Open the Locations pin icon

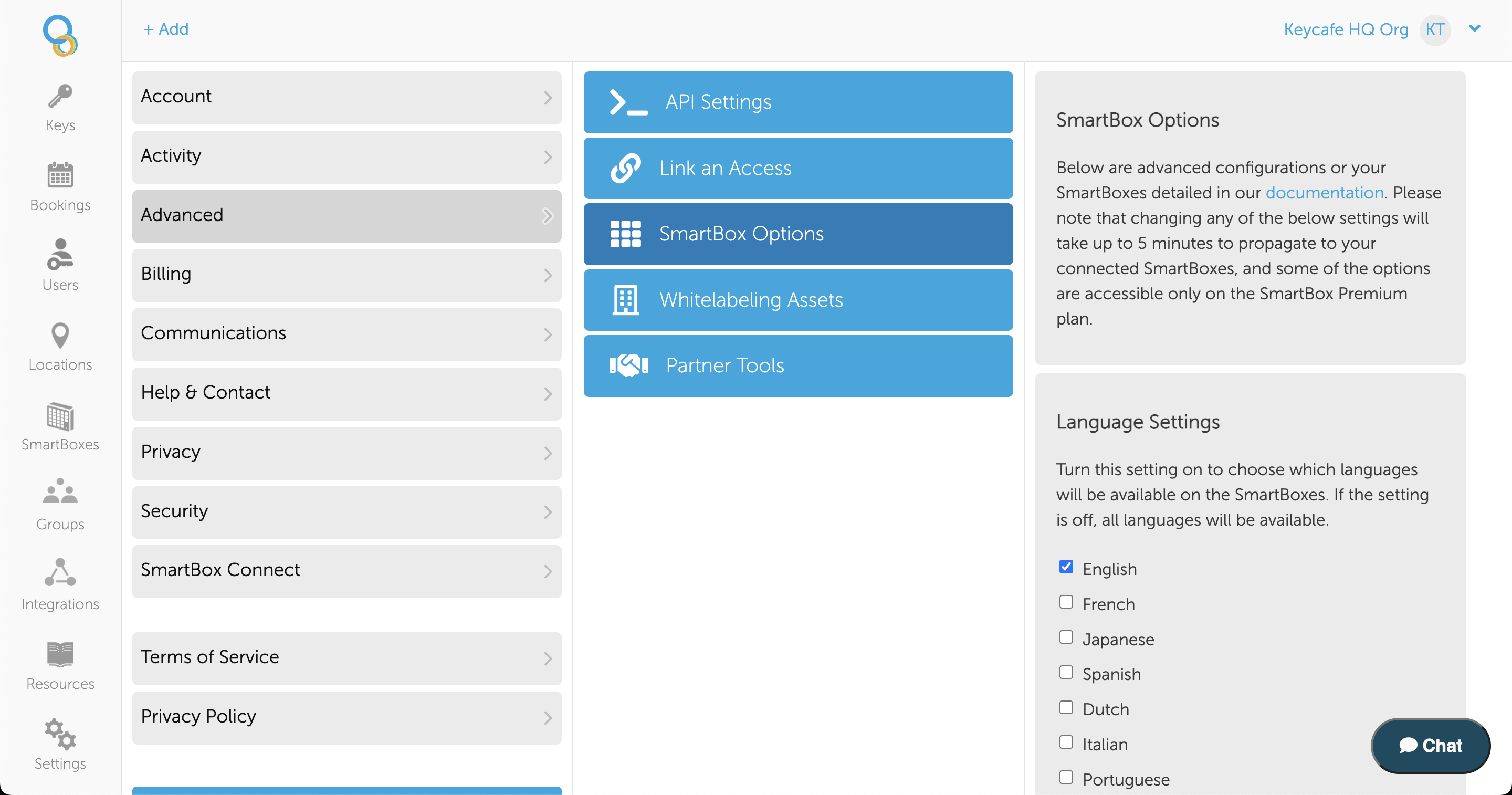60,335
